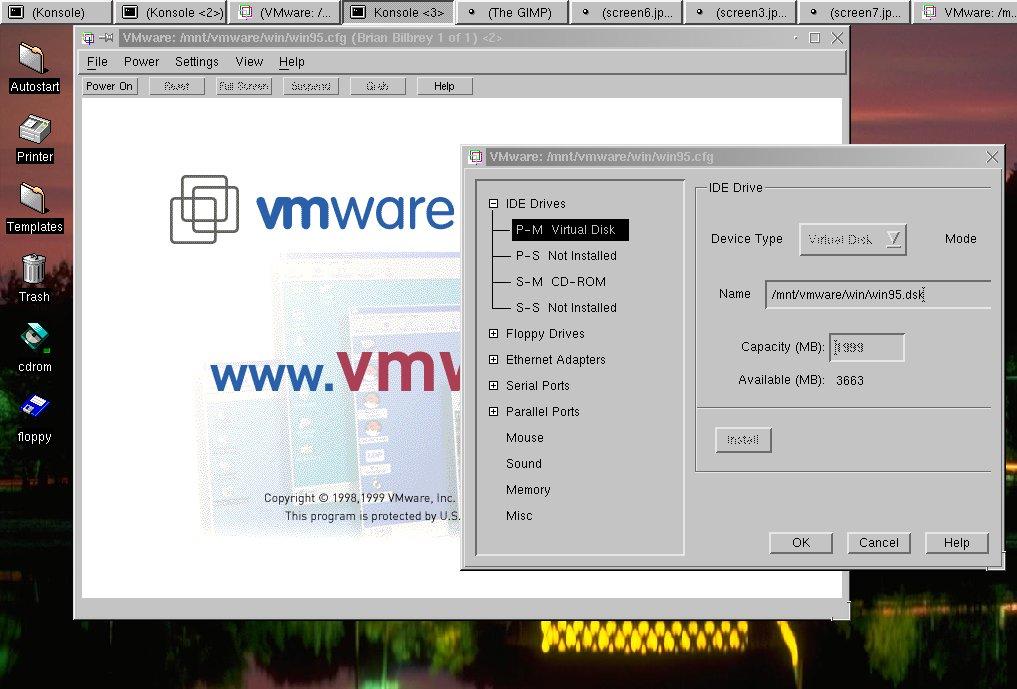
Task: Expand the Floppy Drives tree node
Action: coord(493,334)
